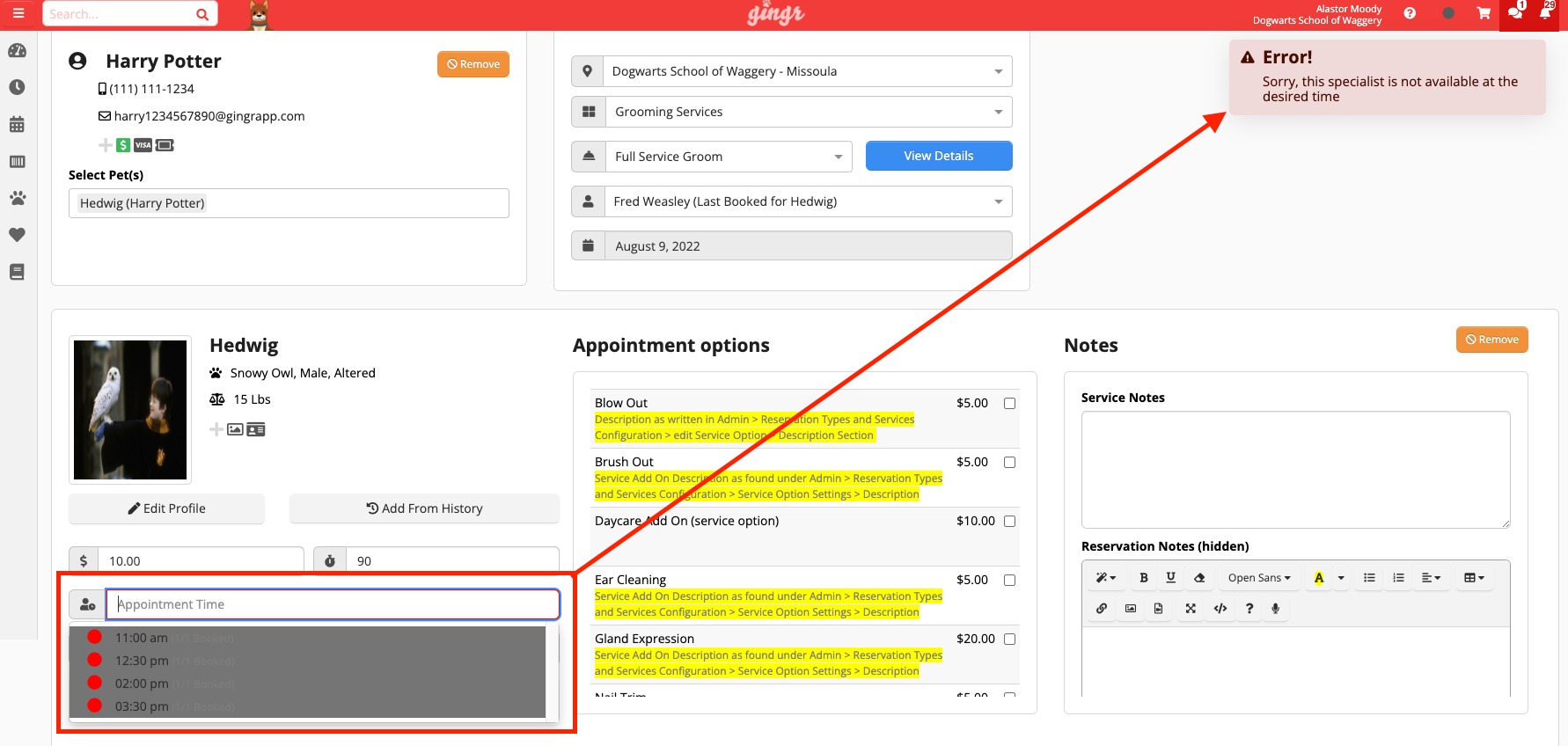1568x746 pixels.
Task: Check the Brush Out add-on
Action: coord(1009,463)
